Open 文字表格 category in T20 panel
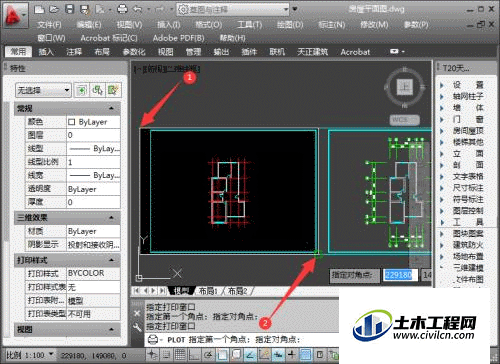 [x=468, y=176]
